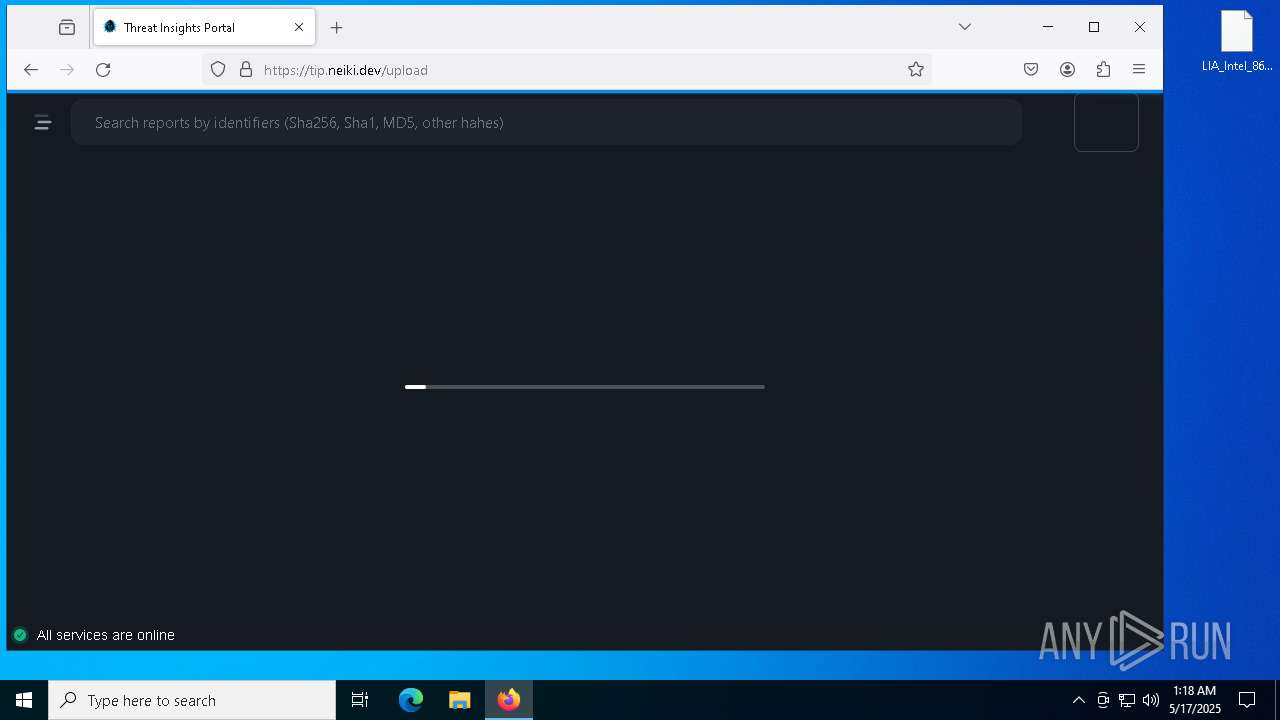The width and height of the screenshot is (1280, 720).
Task: Open the portal sidebar hamburger menu
Action: (42, 122)
